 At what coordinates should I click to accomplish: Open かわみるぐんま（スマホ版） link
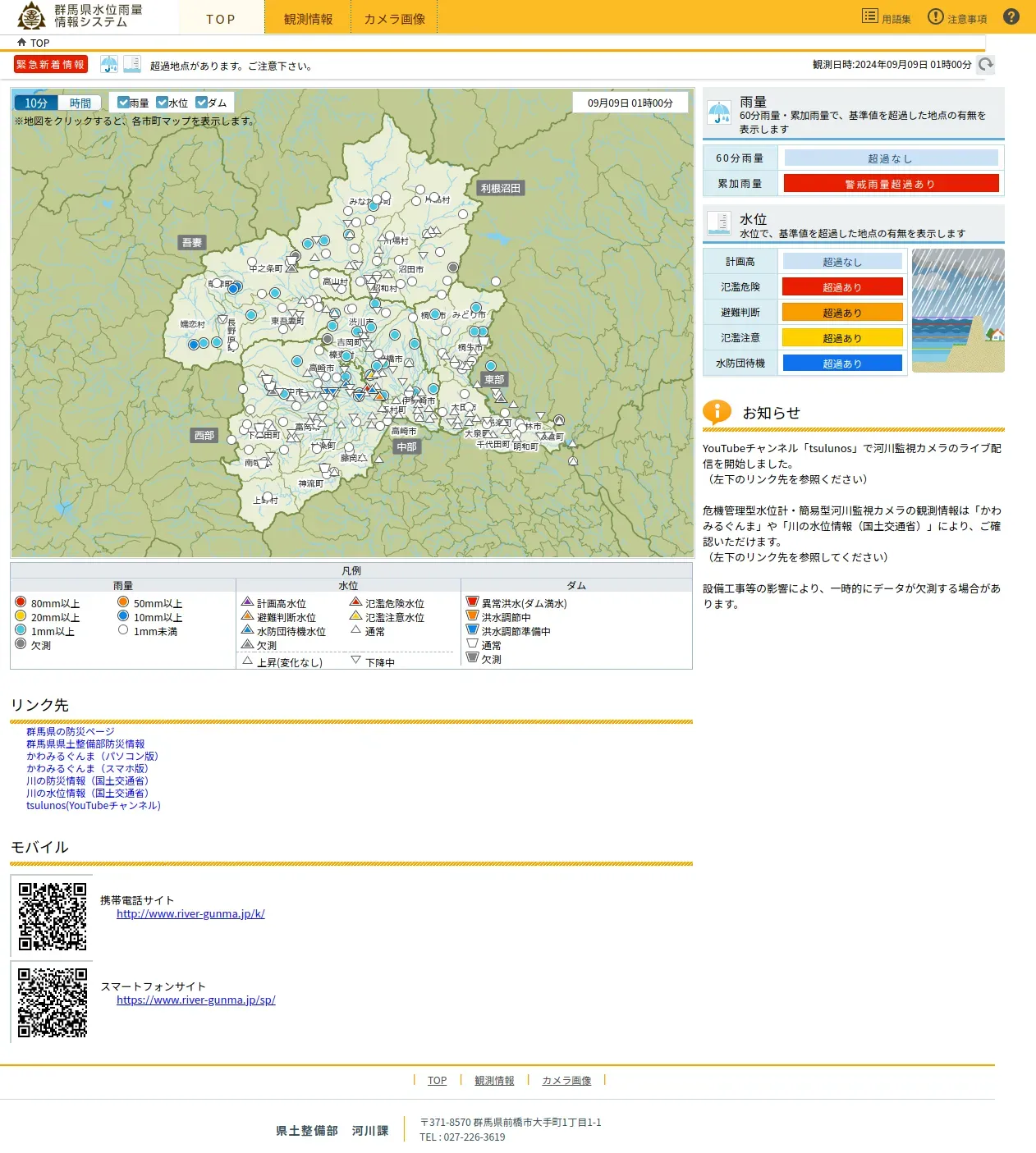point(89,768)
